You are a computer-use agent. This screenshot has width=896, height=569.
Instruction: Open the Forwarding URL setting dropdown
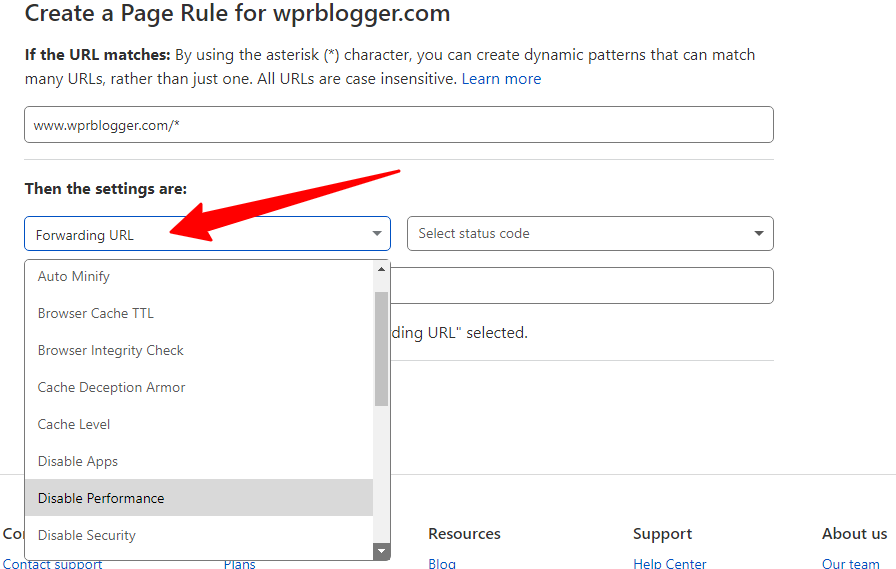point(207,234)
